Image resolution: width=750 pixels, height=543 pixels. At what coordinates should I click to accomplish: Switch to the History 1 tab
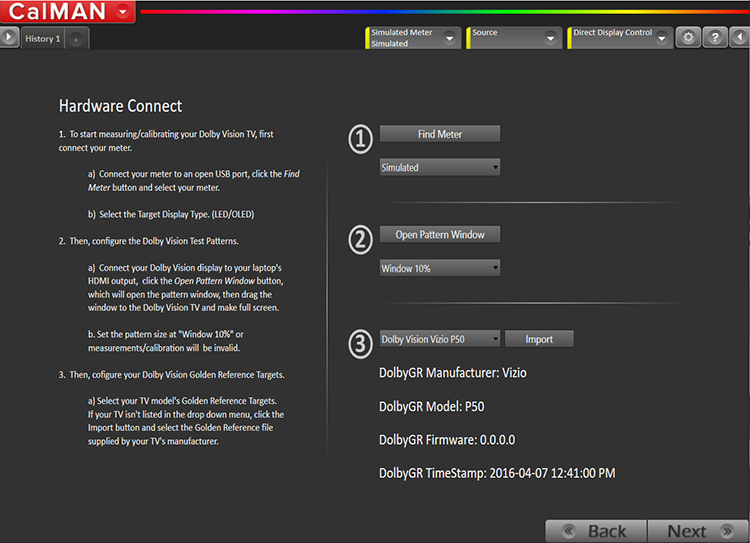[x=43, y=38]
